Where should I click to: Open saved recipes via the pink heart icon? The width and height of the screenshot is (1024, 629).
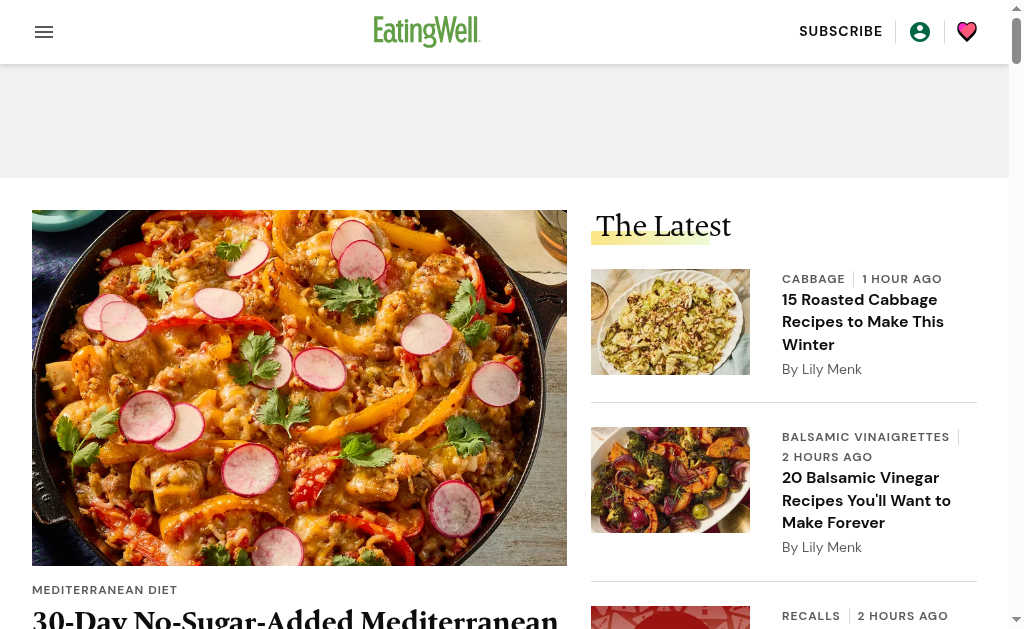click(967, 31)
